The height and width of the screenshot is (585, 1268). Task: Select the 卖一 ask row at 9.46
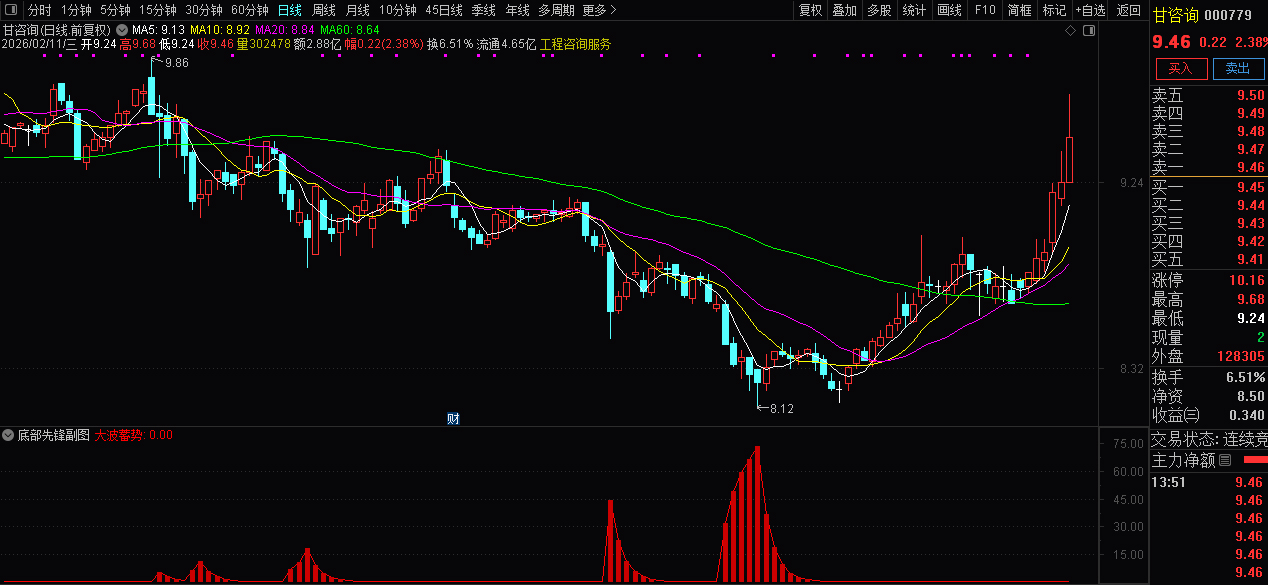pos(1209,167)
